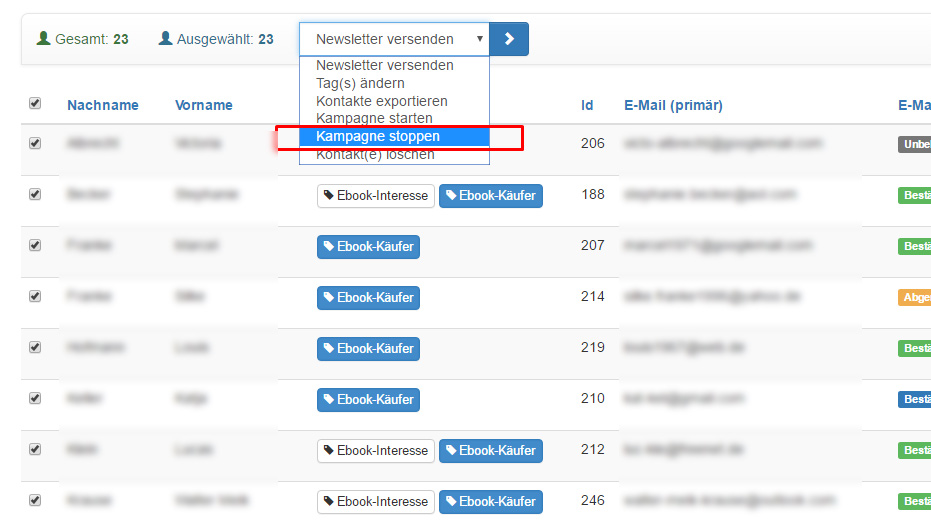
Task: Select the Kampagne stoppen option
Action: [377, 136]
